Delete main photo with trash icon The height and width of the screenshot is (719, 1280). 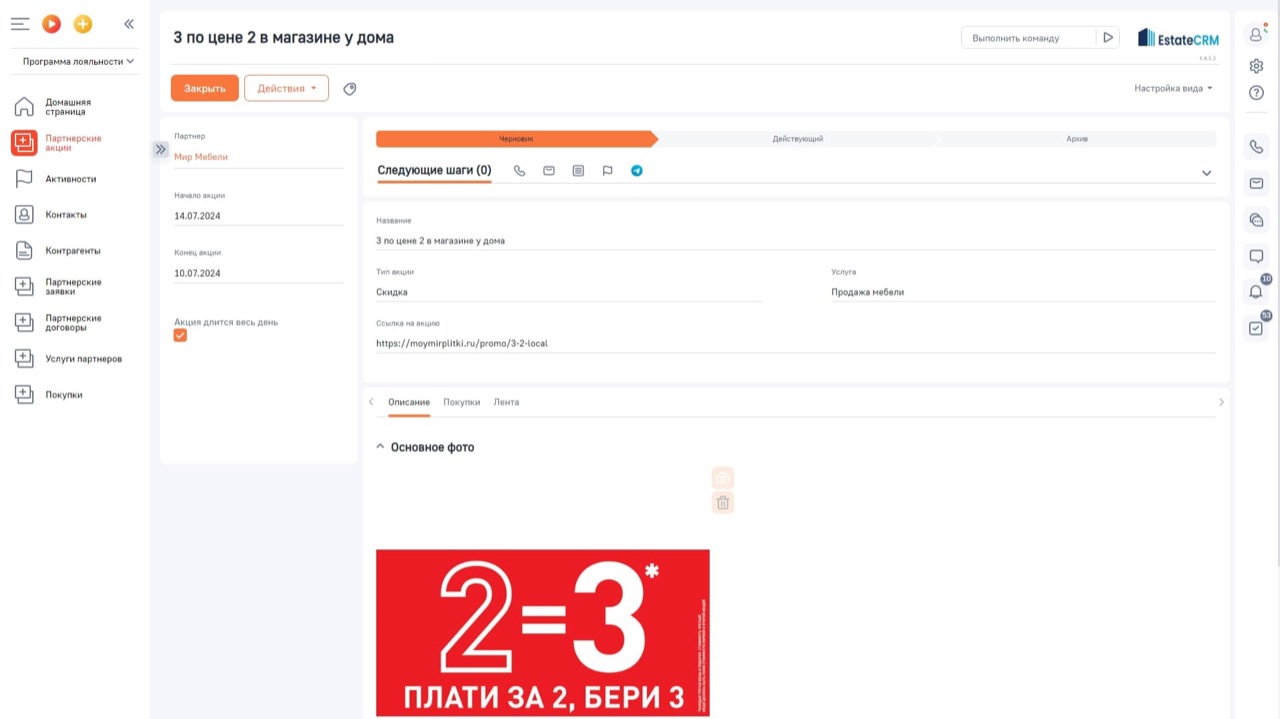coord(723,503)
